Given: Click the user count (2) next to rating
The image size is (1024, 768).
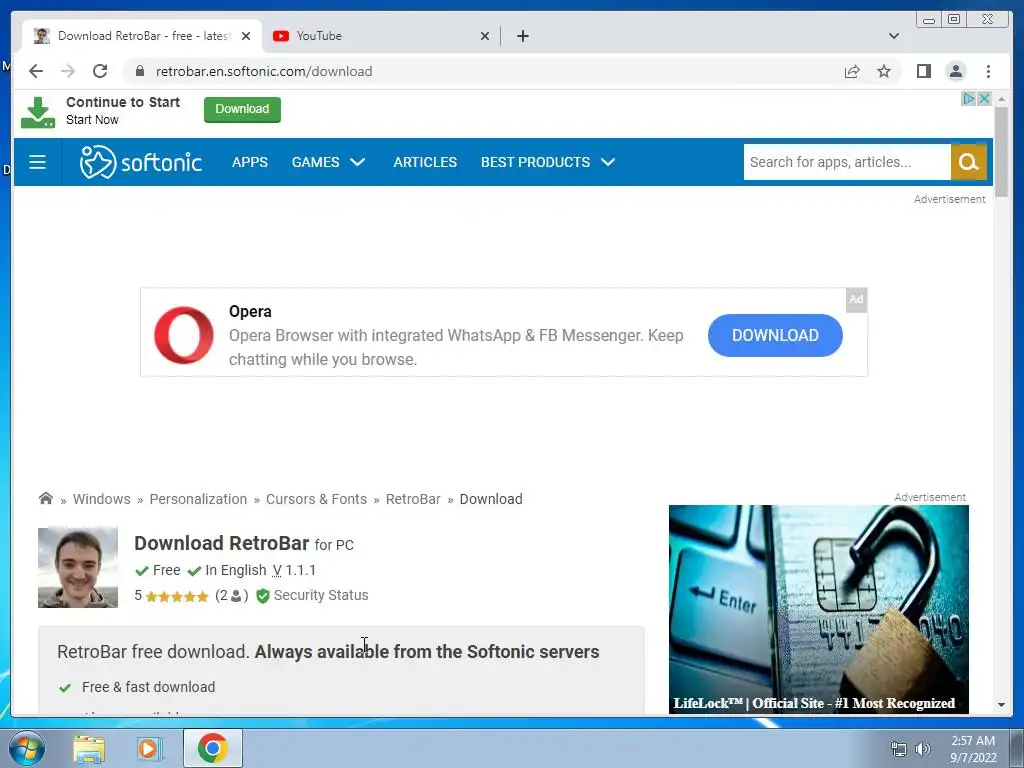Looking at the screenshot, I should [231, 595].
